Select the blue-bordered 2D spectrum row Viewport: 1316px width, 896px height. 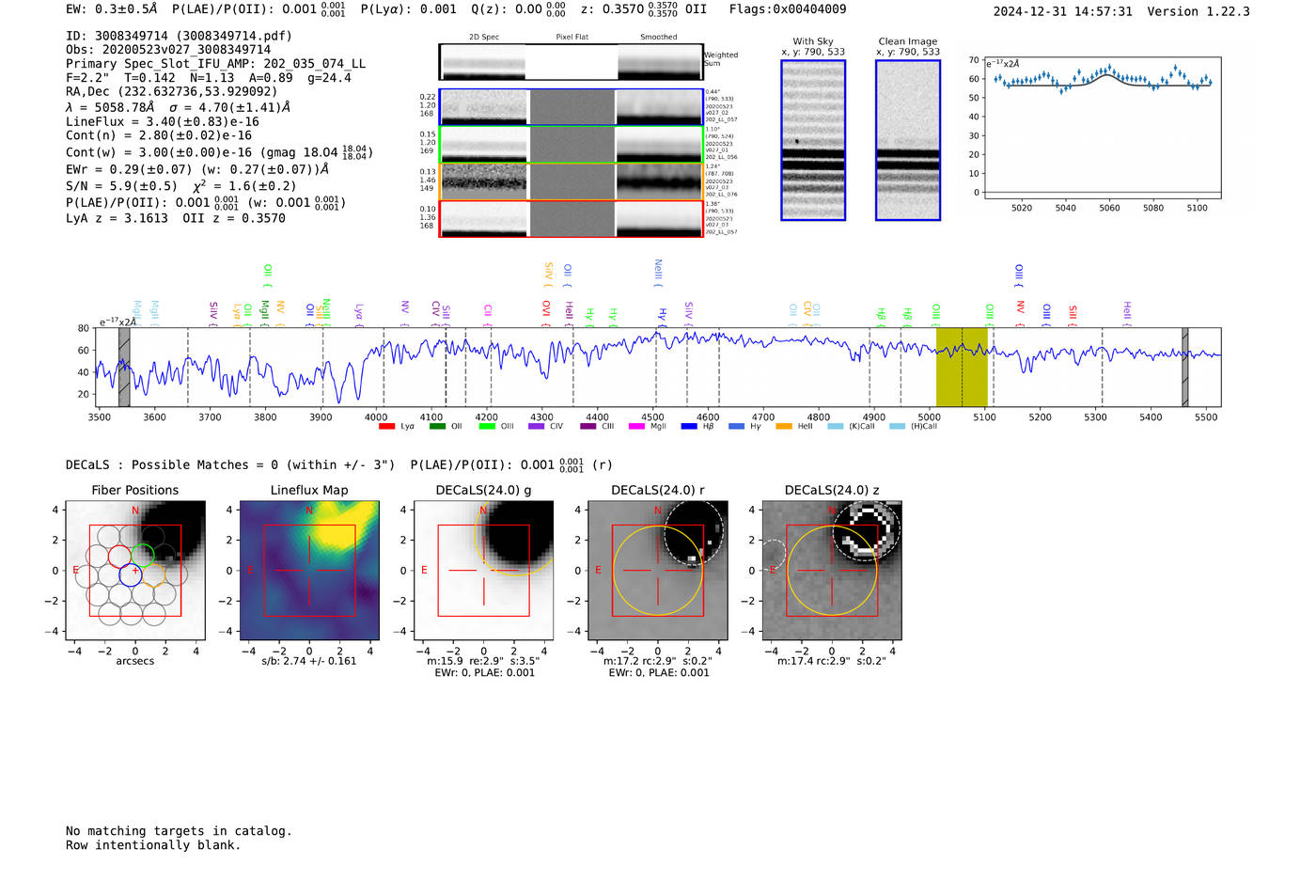pyautogui.click(x=572, y=107)
